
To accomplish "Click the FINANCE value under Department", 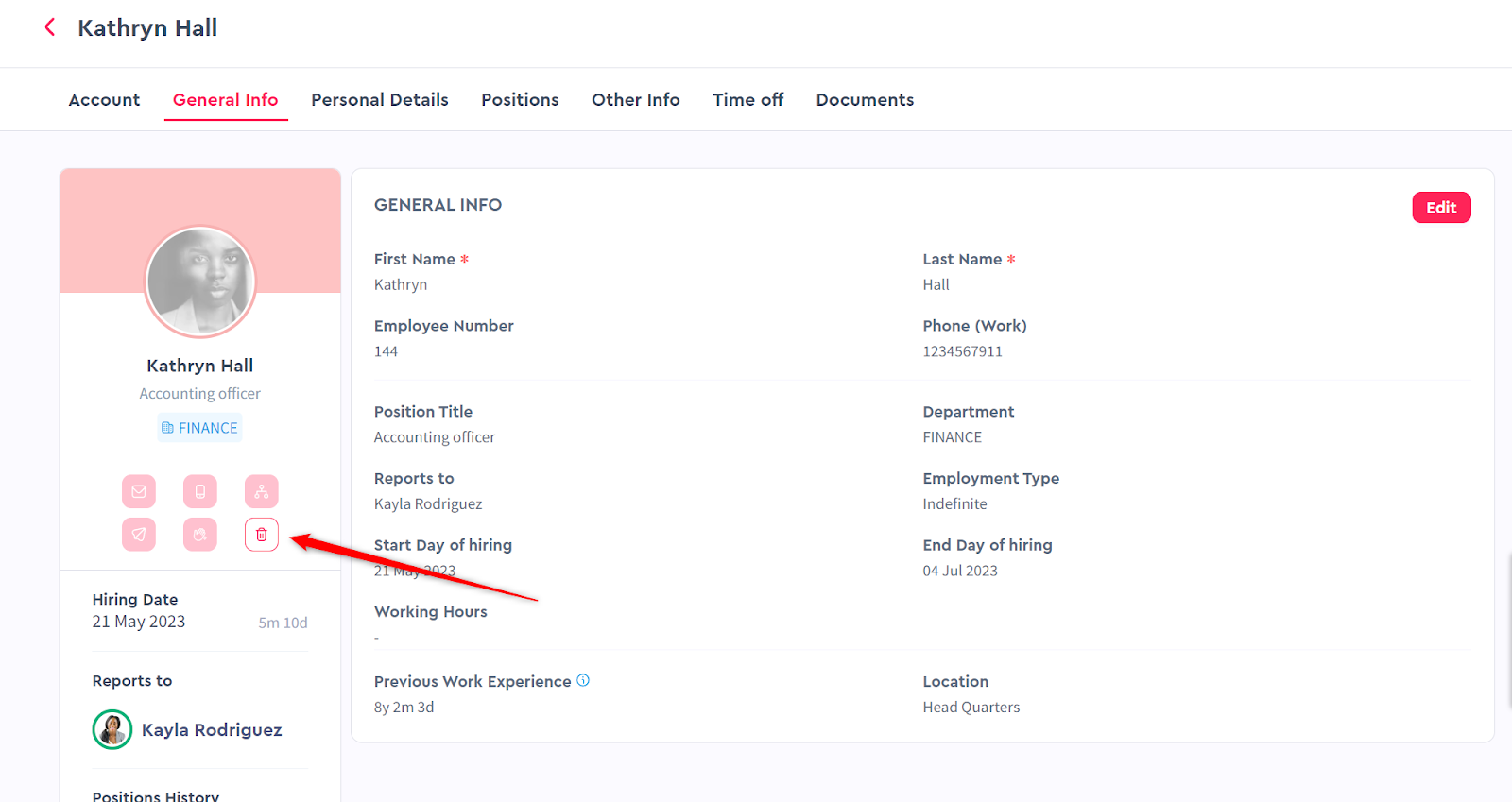I will 952,437.
